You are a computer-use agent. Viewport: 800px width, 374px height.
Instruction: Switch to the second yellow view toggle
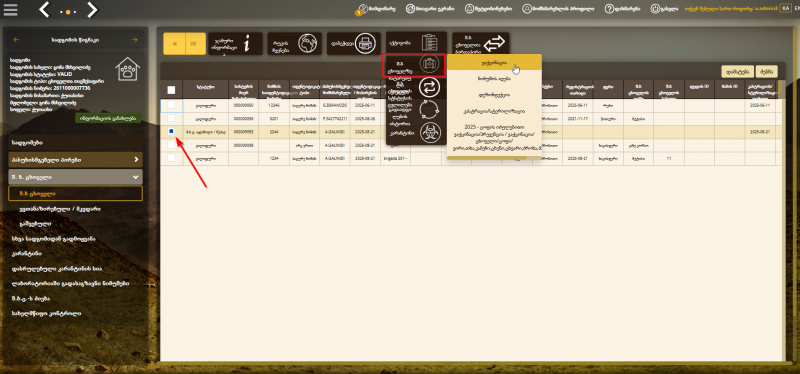(195, 44)
